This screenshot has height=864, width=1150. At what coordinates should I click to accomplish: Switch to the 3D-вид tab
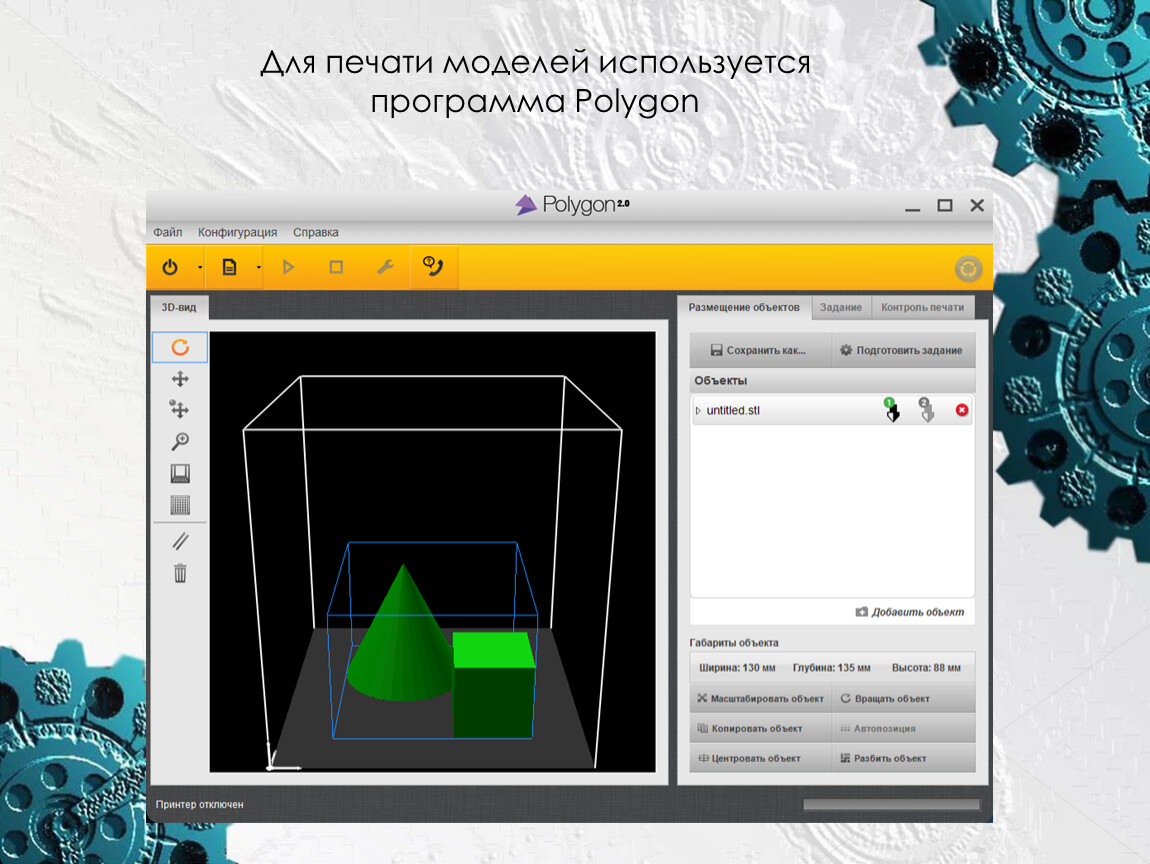179,307
